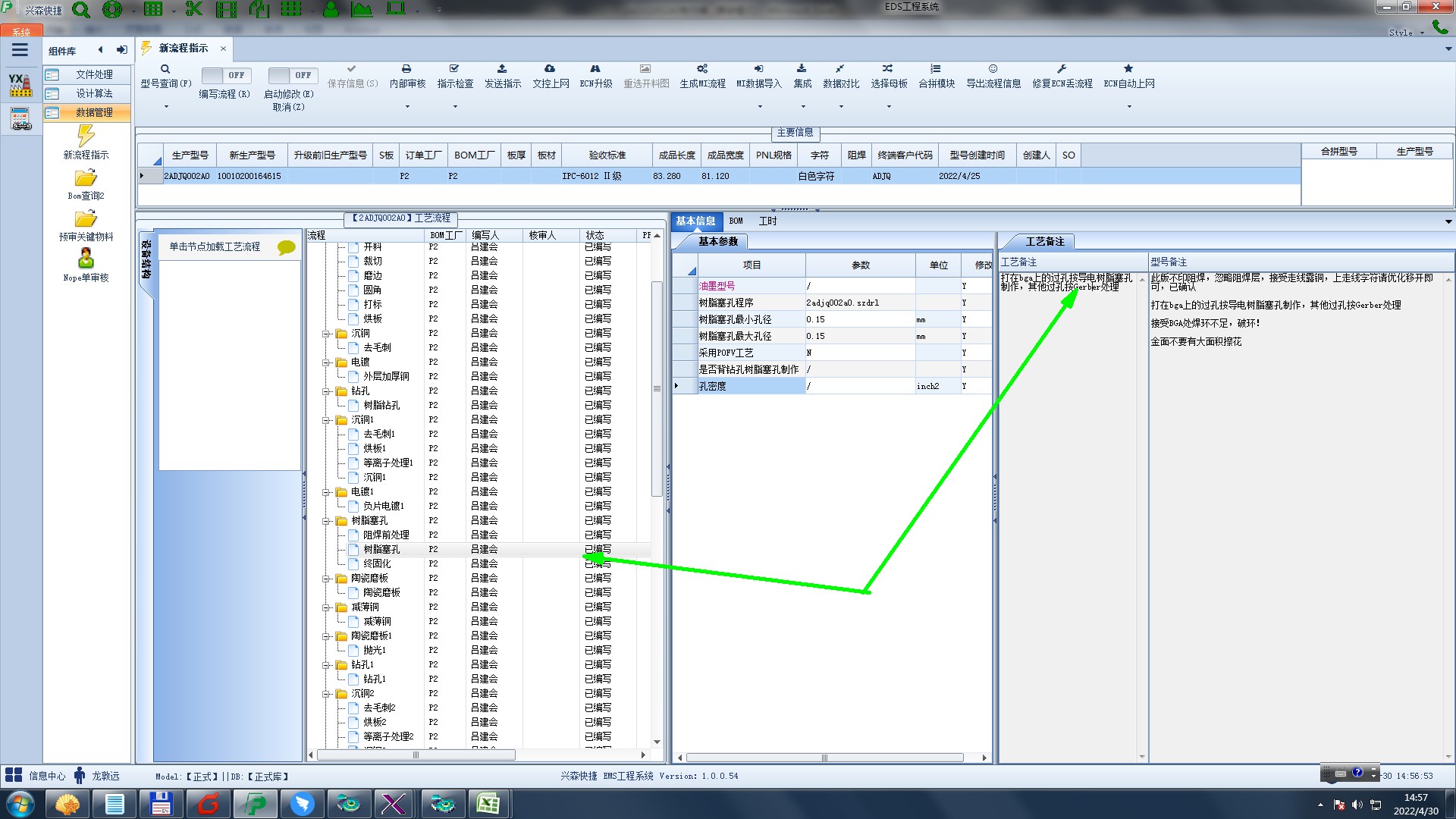The image size is (1456, 819).
Task: Collapse the 陶瓷磨板 folder node
Action: 326,579
